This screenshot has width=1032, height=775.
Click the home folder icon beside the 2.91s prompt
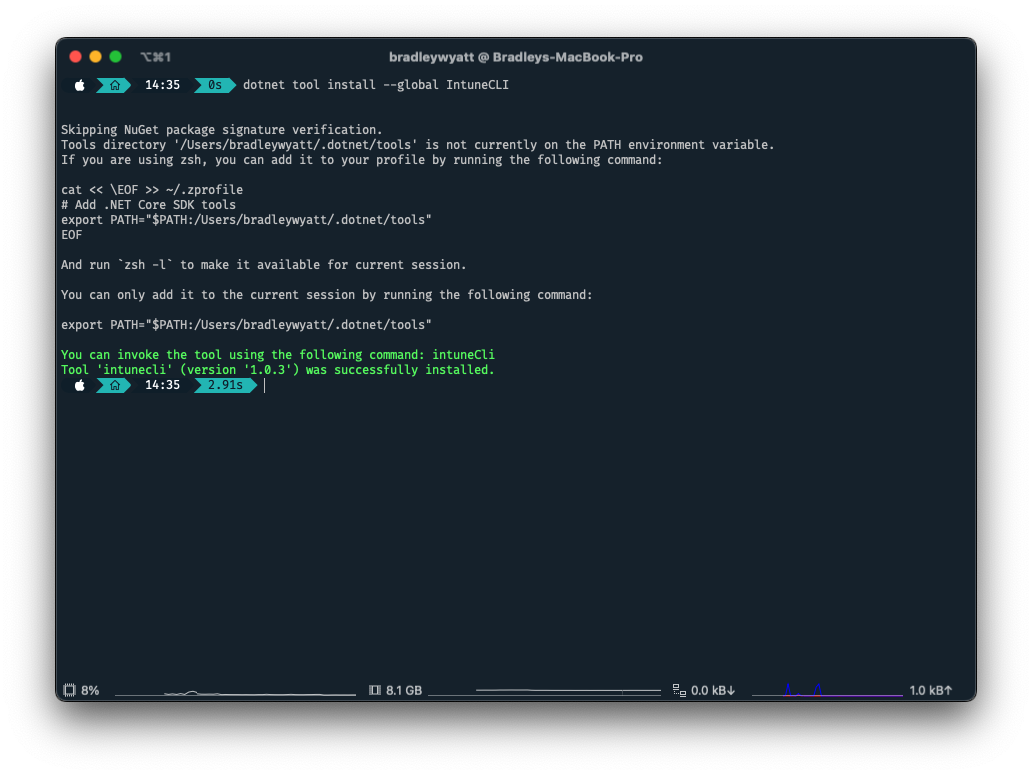[115, 385]
